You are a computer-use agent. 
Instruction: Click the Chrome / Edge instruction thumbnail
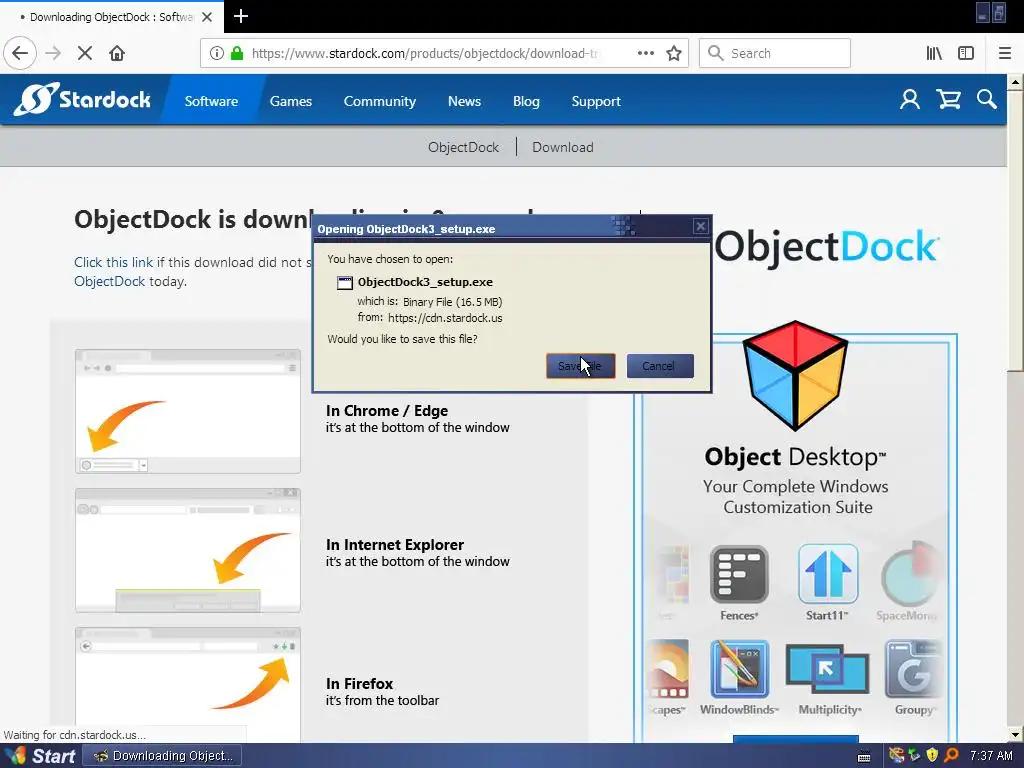tap(188, 411)
